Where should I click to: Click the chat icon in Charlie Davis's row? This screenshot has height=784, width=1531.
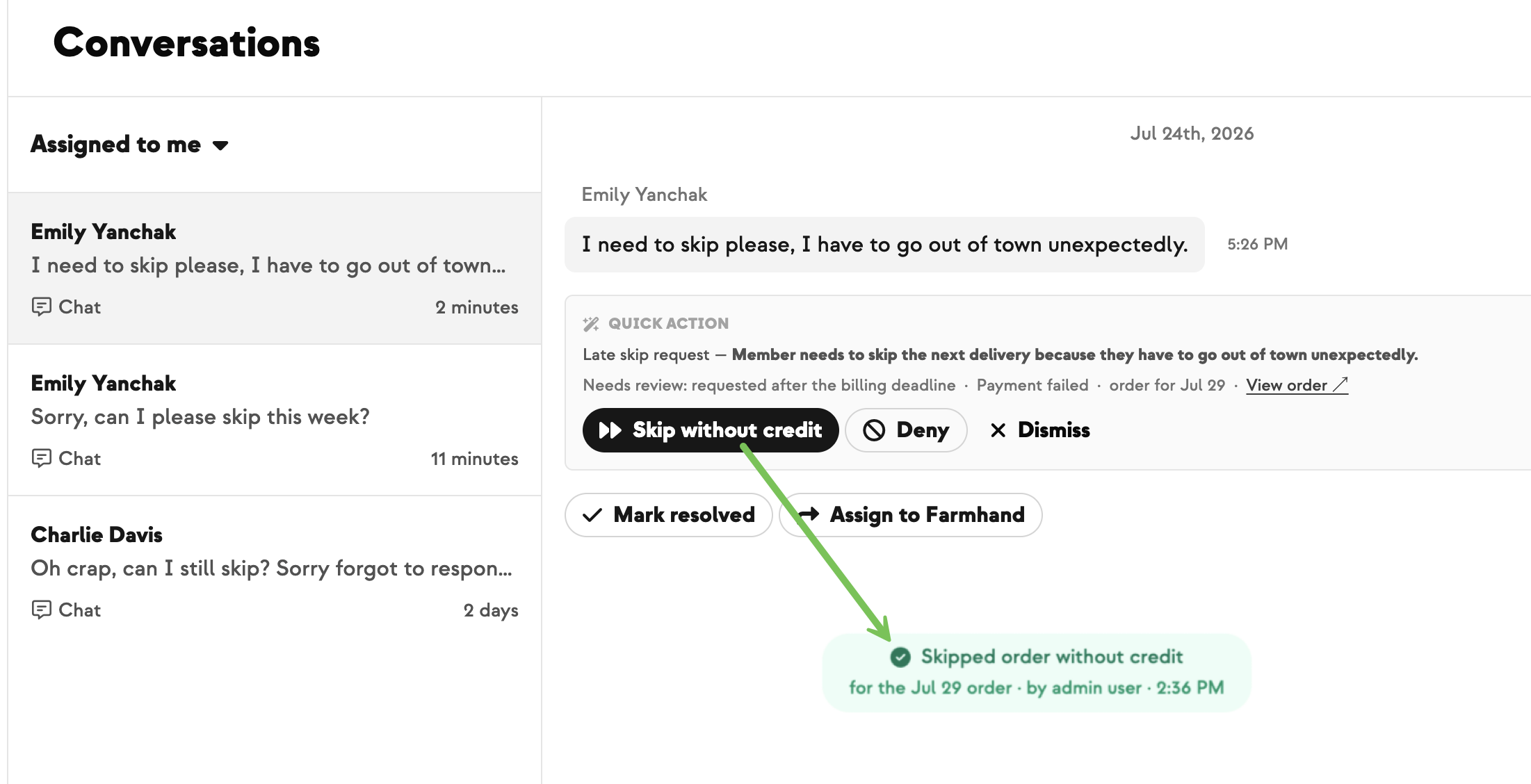[x=42, y=610]
